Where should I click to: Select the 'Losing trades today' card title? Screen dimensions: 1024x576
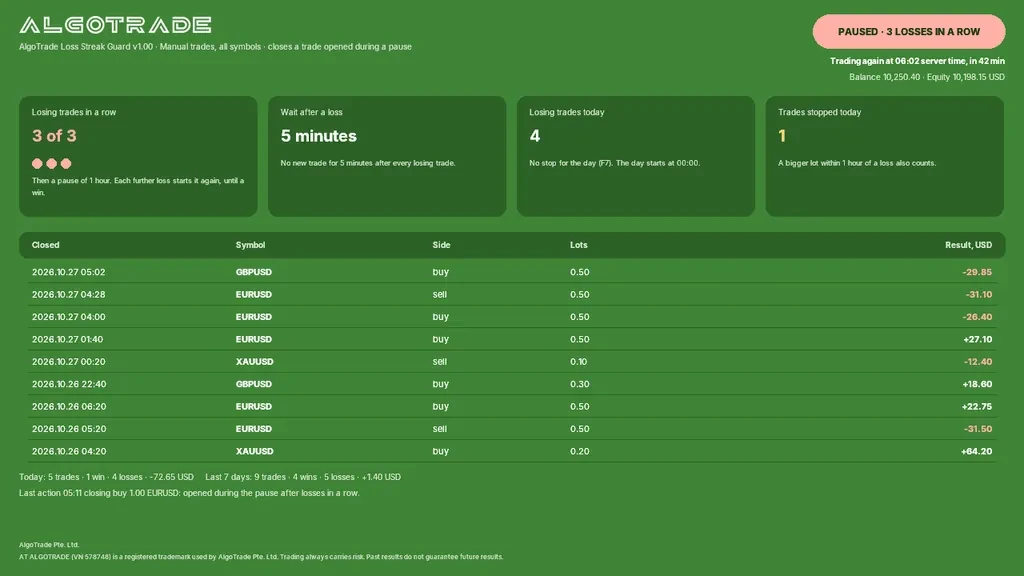[567, 112]
